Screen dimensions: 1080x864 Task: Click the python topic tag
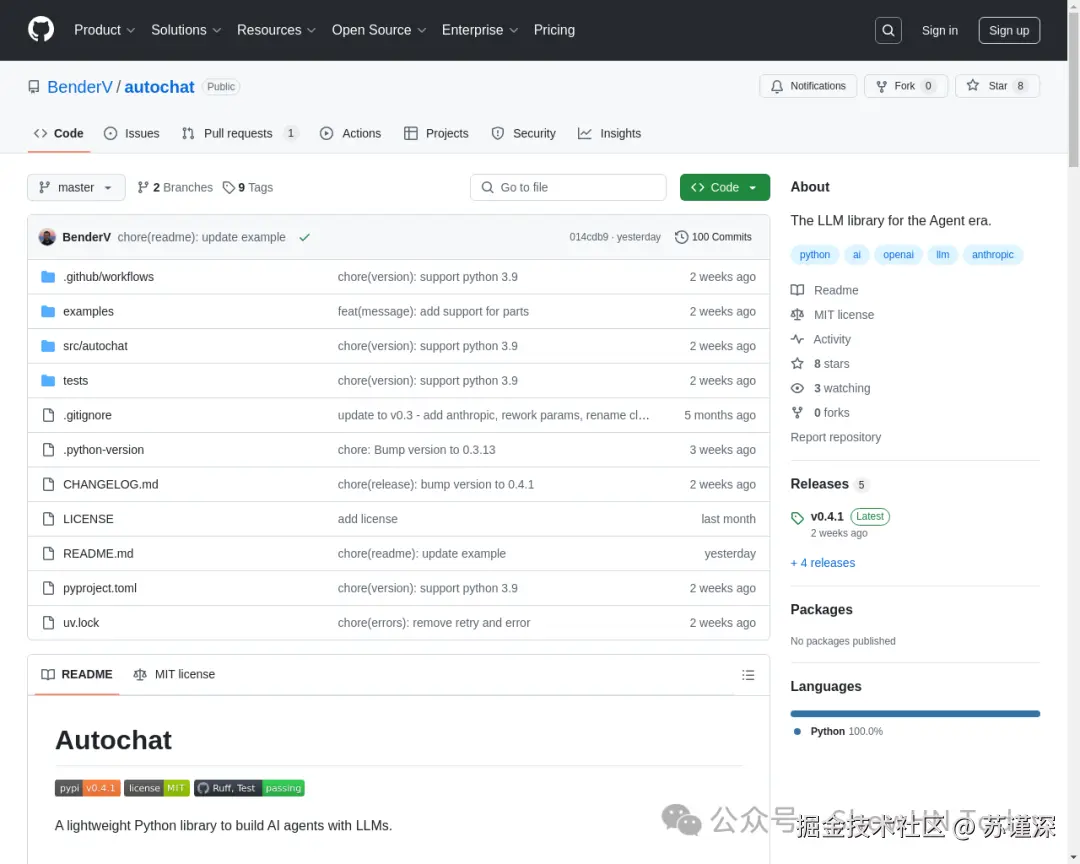815,255
